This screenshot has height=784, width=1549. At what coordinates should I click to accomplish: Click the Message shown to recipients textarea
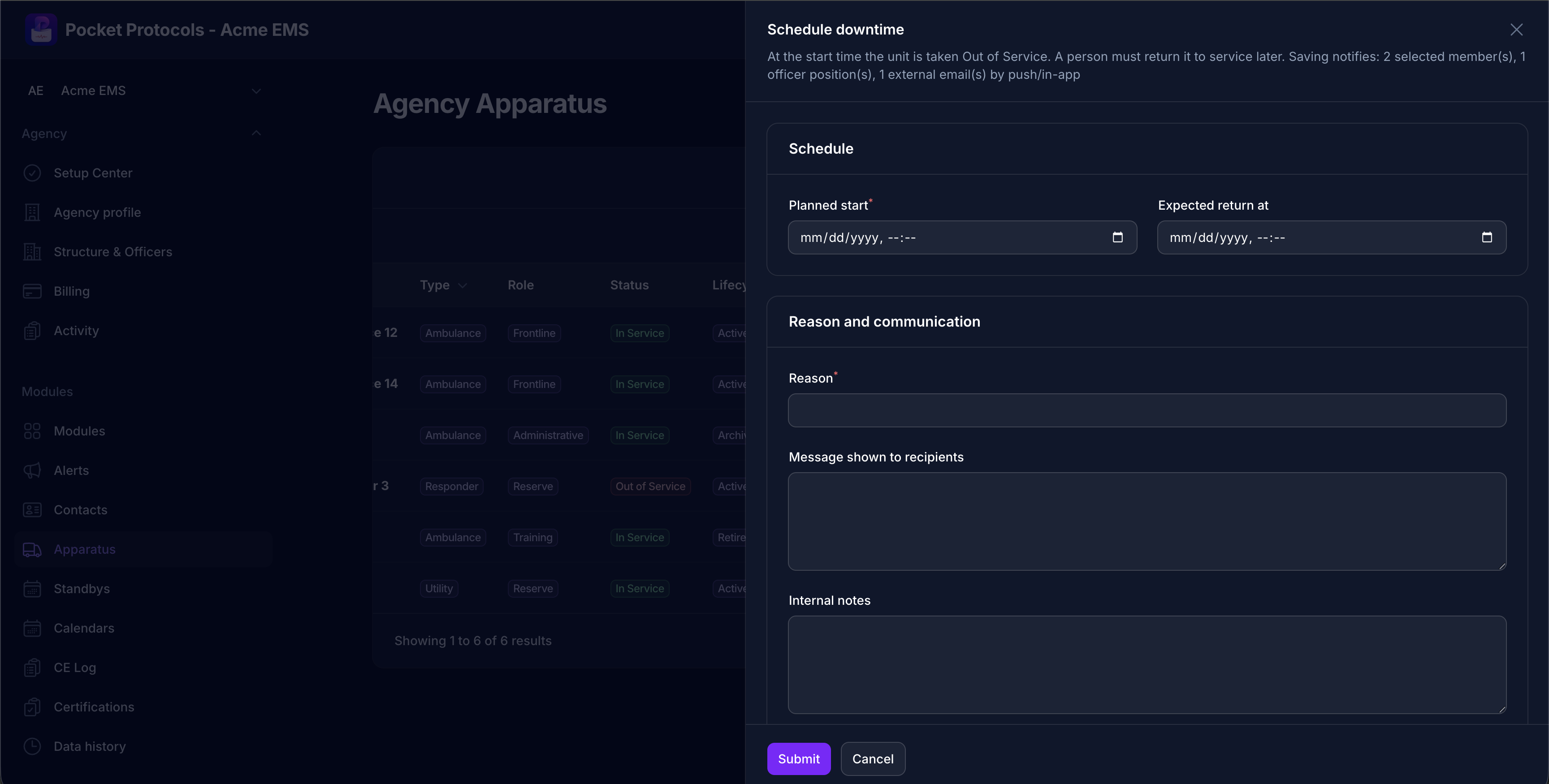(1147, 521)
